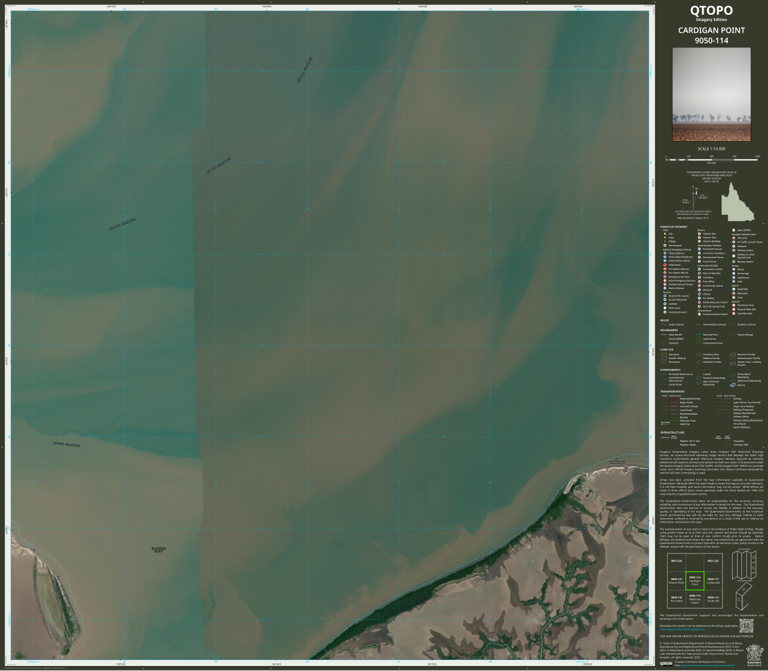Click the Lookout legend icon
The height and width of the screenshot is (671, 768).
tap(665, 304)
